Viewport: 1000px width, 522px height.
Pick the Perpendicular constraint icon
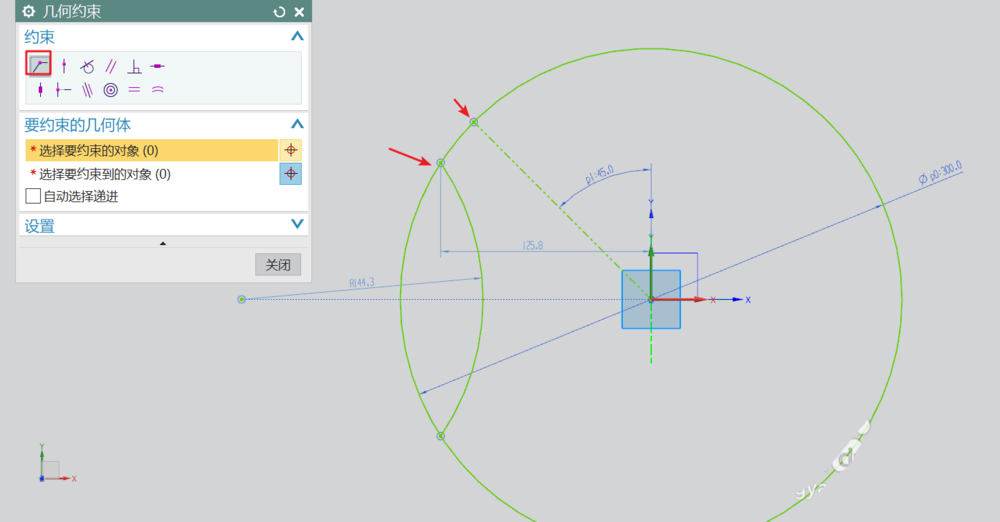(x=134, y=66)
